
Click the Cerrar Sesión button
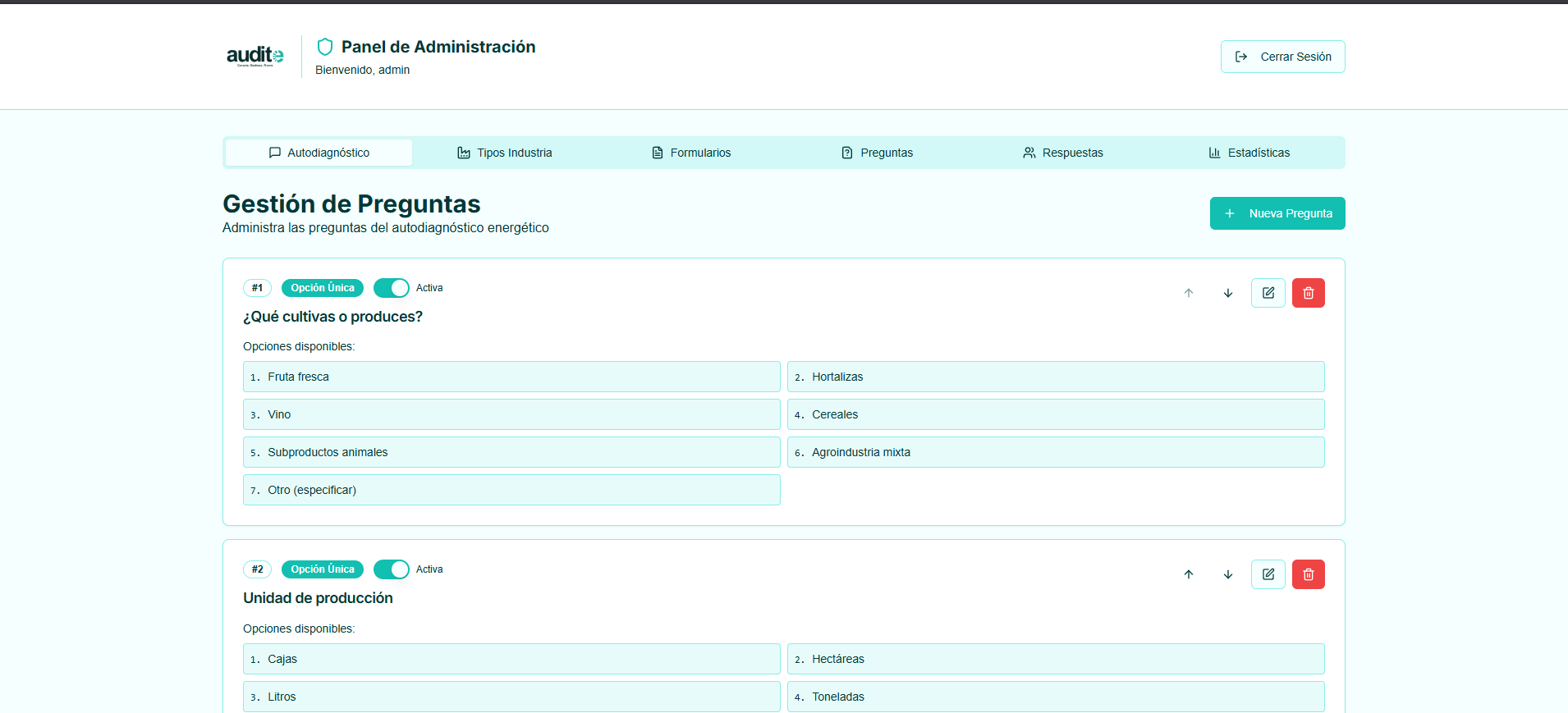coord(1283,57)
